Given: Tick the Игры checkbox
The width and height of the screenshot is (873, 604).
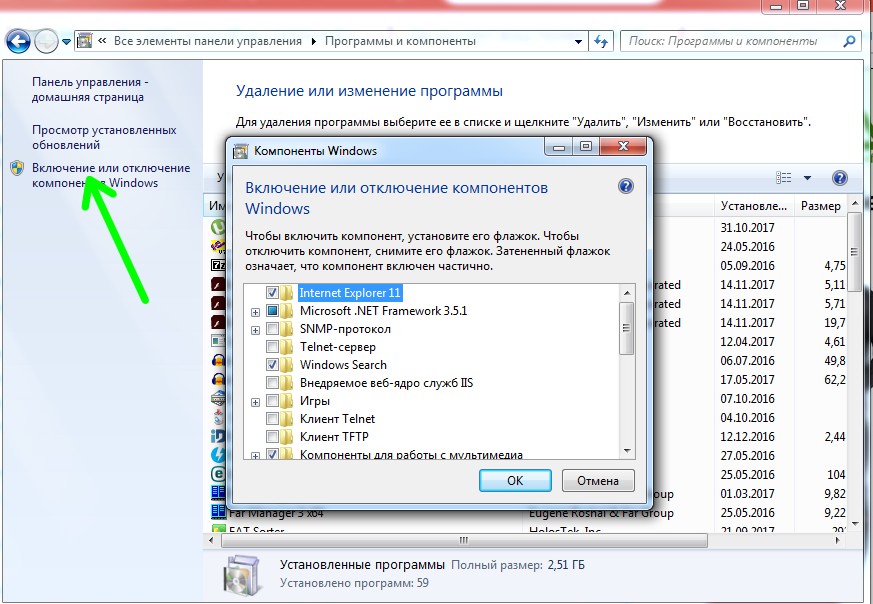Looking at the screenshot, I should pos(272,401).
